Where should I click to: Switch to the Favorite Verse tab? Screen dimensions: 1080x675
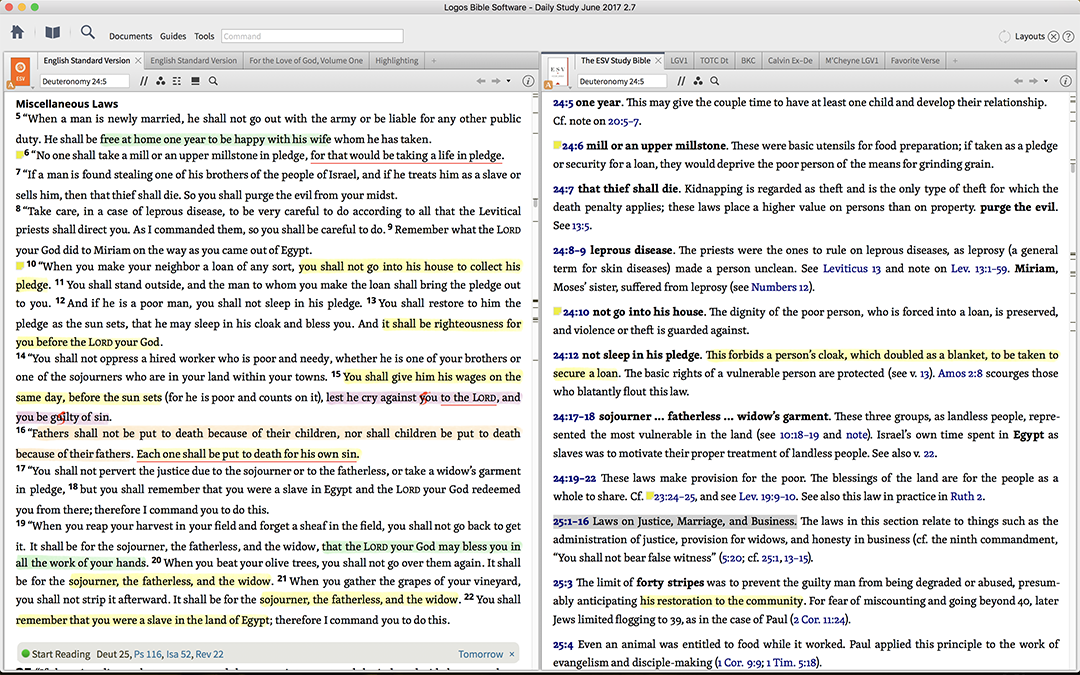pos(915,61)
